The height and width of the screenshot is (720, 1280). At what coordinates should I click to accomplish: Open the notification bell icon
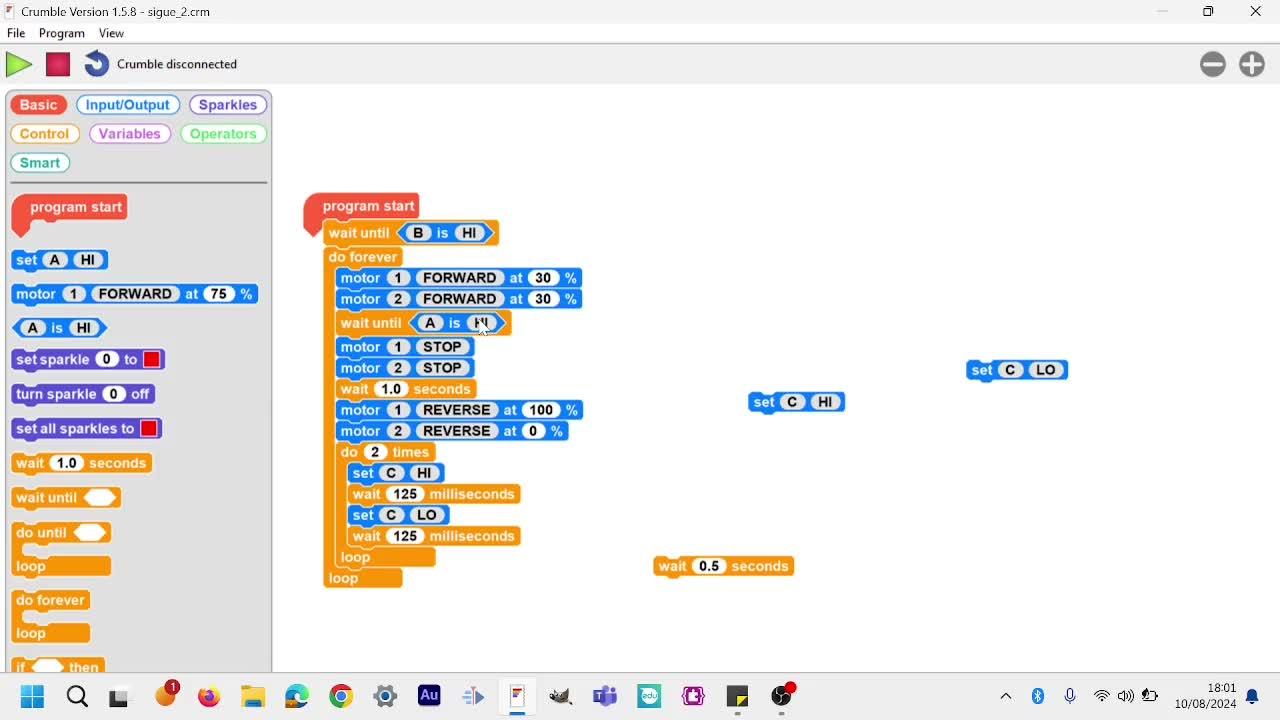[x=1252, y=697]
